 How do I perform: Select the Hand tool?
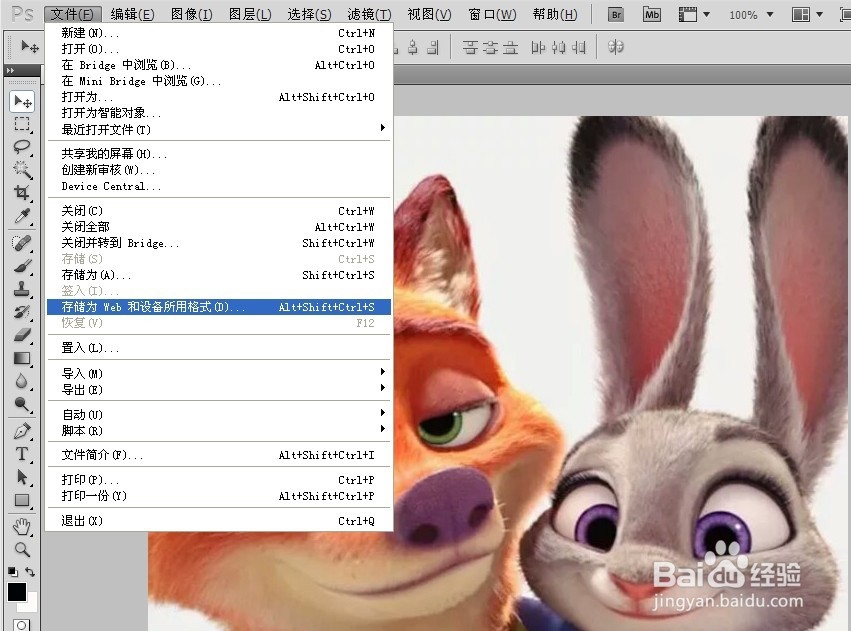22,526
